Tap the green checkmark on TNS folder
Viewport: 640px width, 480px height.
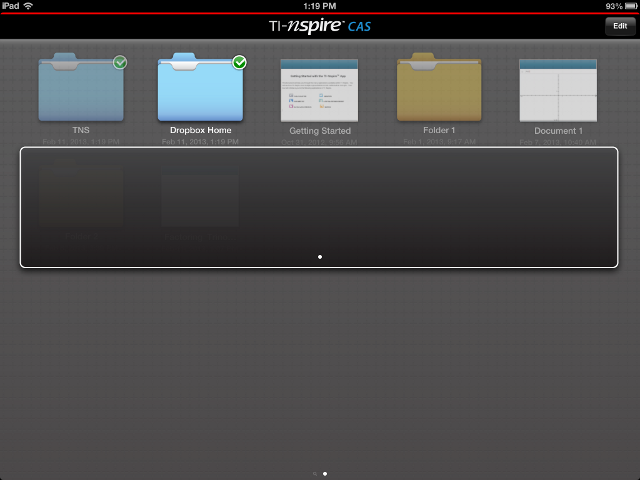(120, 63)
